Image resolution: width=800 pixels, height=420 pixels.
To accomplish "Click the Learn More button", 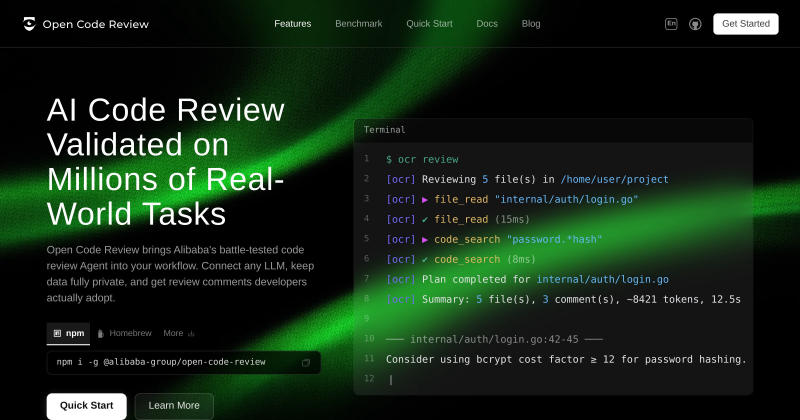I will [x=174, y=406].
